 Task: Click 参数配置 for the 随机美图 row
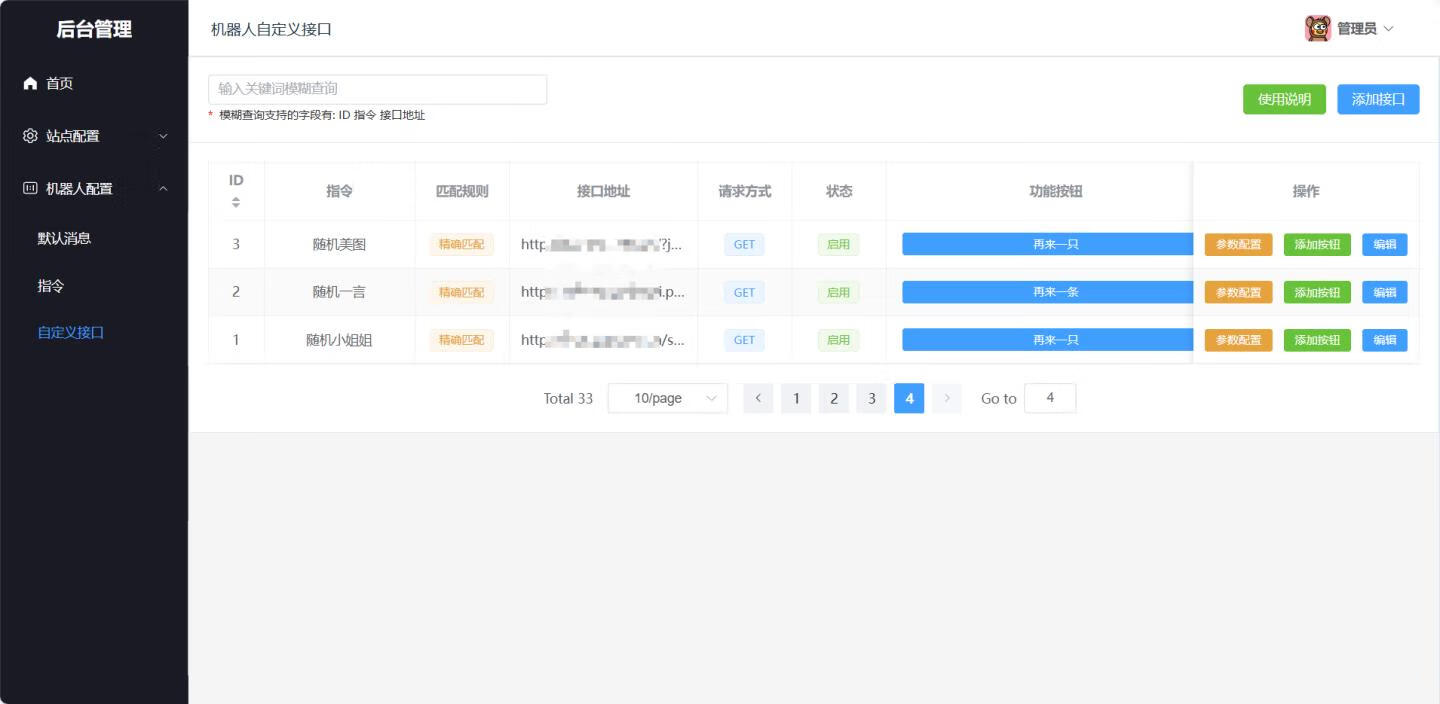[x=1238, y=244]
